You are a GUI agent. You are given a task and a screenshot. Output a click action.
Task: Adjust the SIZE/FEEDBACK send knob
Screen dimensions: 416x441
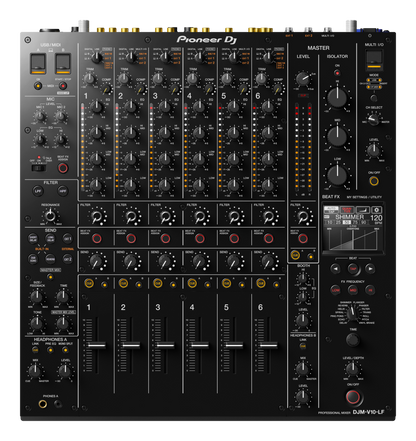tap(37, 296)
